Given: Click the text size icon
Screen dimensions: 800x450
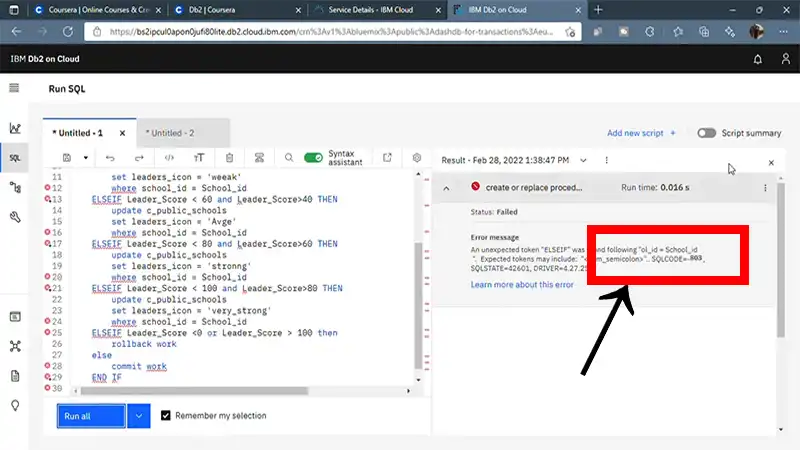Looking at the screenshot, I should tap(199, 158).
